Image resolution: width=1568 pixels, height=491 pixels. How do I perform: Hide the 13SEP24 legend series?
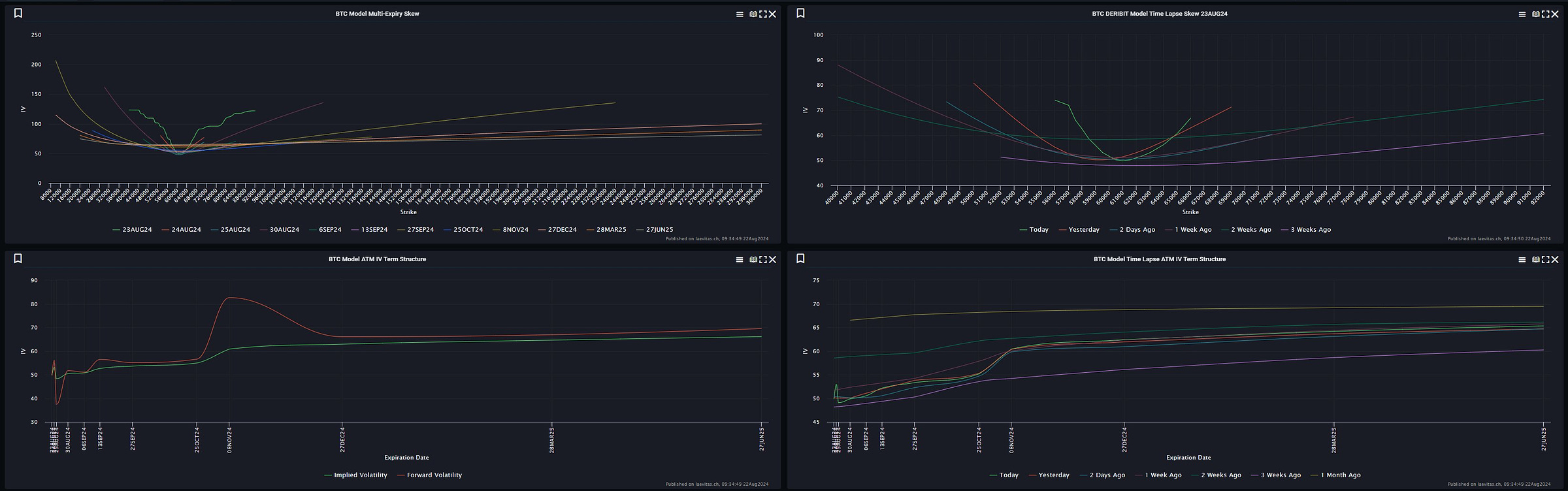tap(370, 230)
